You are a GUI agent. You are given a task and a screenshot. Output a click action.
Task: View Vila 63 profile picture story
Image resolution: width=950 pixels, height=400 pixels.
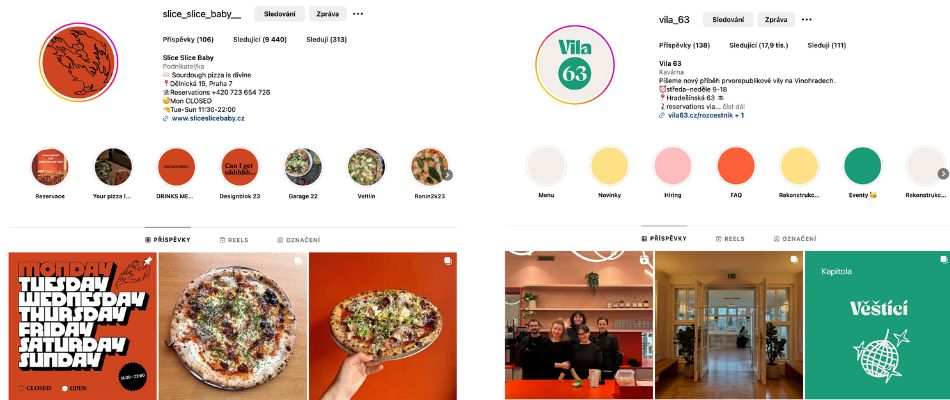574,64
